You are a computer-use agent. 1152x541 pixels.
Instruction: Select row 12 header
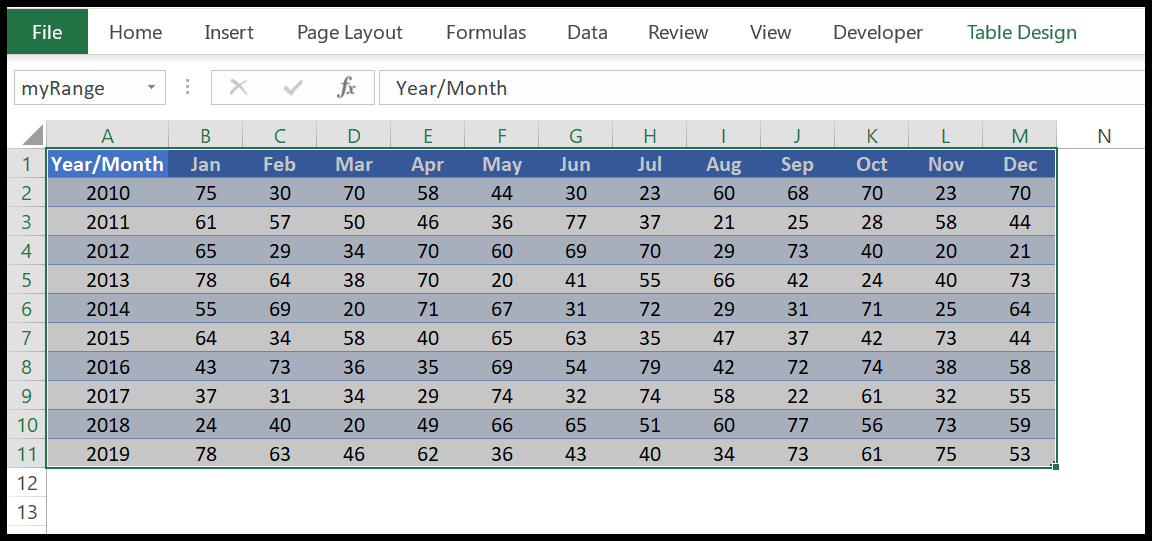(x=26, y=483)
